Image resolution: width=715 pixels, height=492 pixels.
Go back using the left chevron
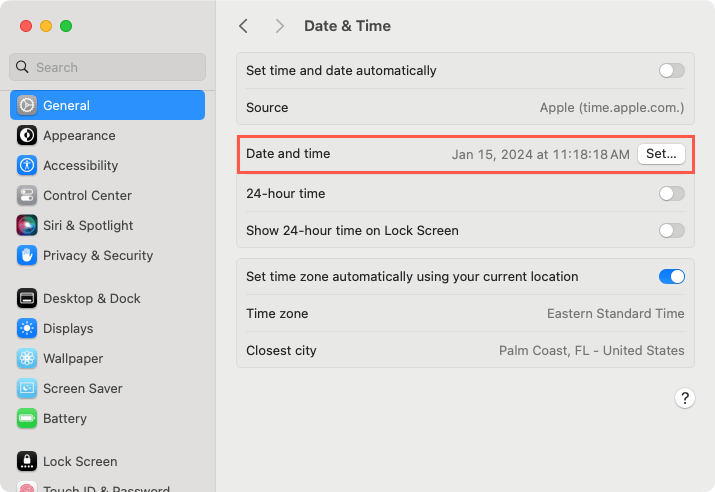pos(244,26)
